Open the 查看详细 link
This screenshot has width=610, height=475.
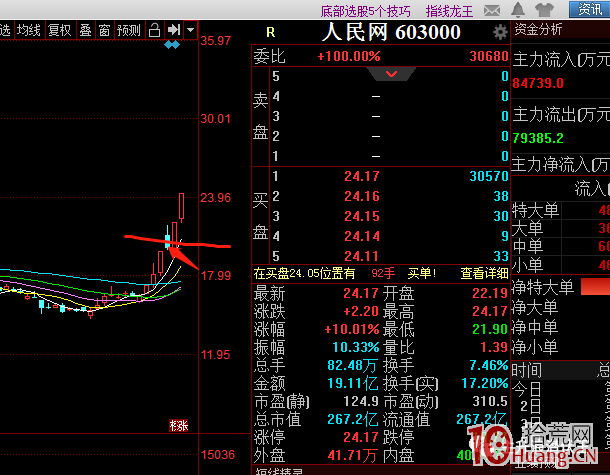[484, 273]
